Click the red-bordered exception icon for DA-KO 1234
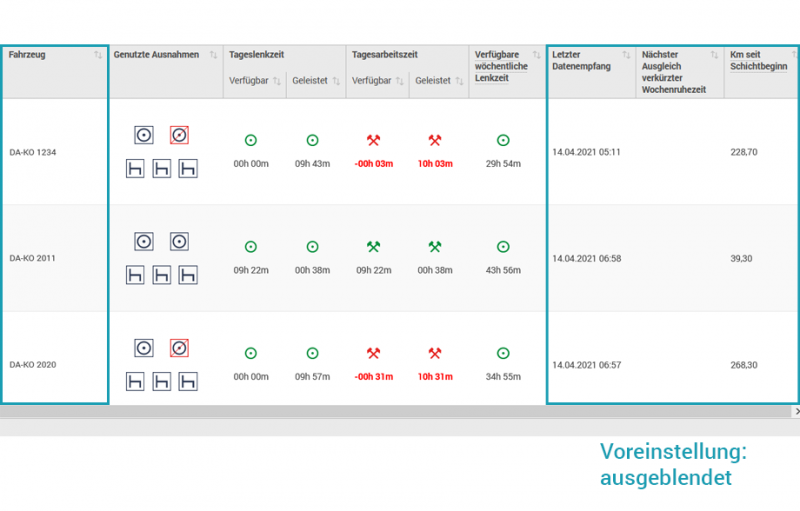The image size is (800, 511). click(x=179, y=135)
